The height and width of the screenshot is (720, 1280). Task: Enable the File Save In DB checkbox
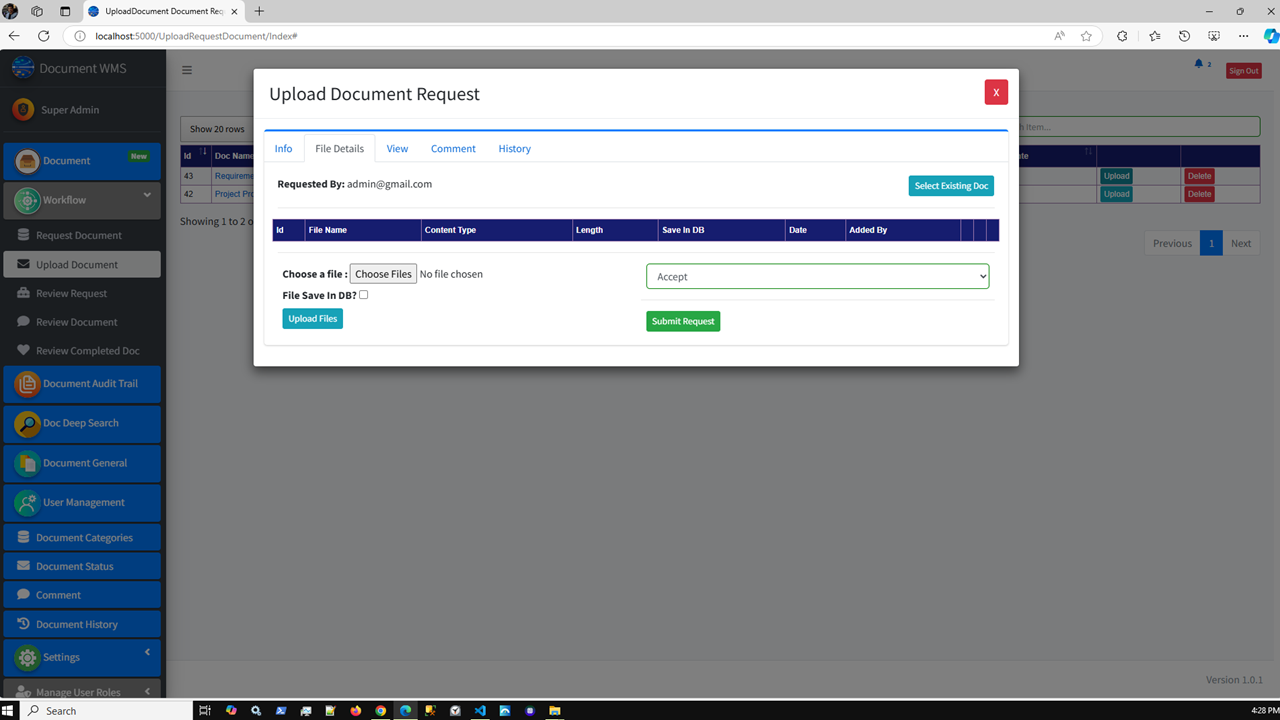coord(363,294)
